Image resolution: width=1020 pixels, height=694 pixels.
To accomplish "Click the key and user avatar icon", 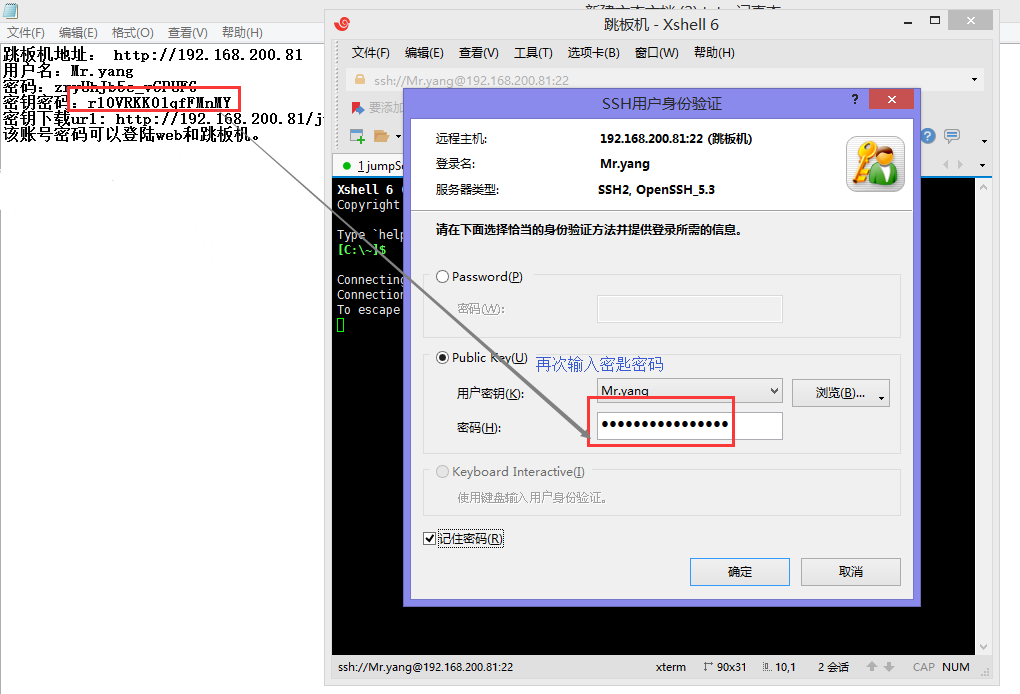I will coord(875,164).
